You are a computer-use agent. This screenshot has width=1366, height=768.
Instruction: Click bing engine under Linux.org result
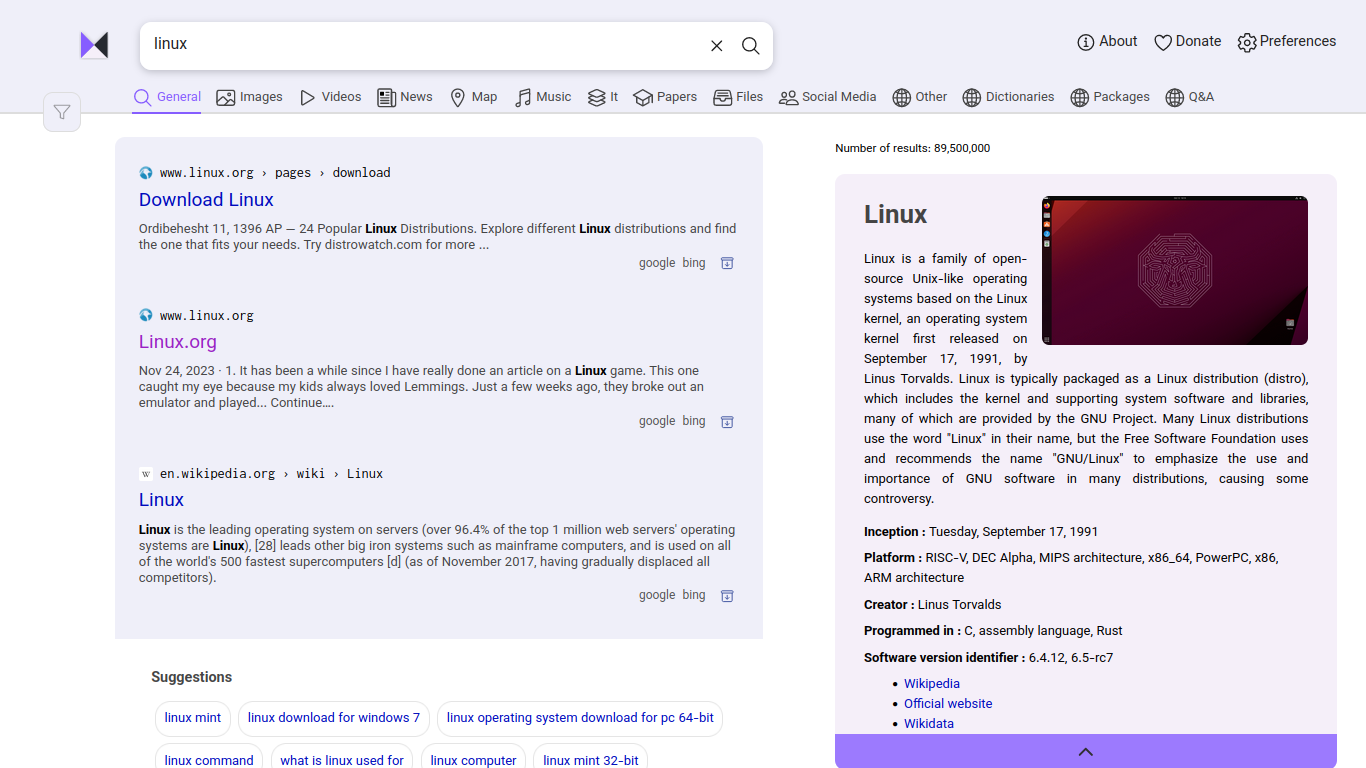pyautogui.click(x=694, y=421)
